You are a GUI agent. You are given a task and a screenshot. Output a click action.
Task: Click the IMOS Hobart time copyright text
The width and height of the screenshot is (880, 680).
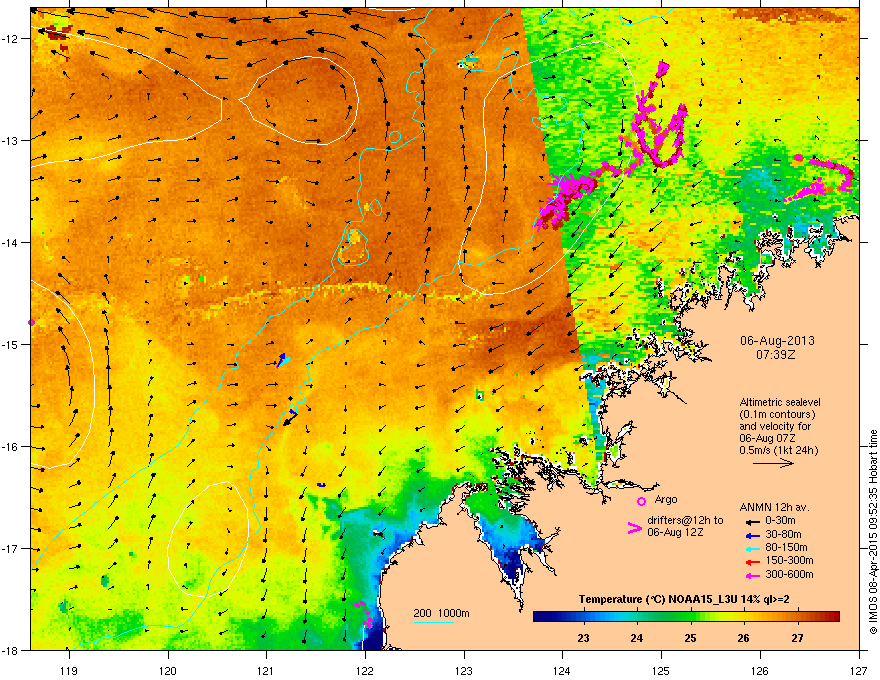click(873, 532)
